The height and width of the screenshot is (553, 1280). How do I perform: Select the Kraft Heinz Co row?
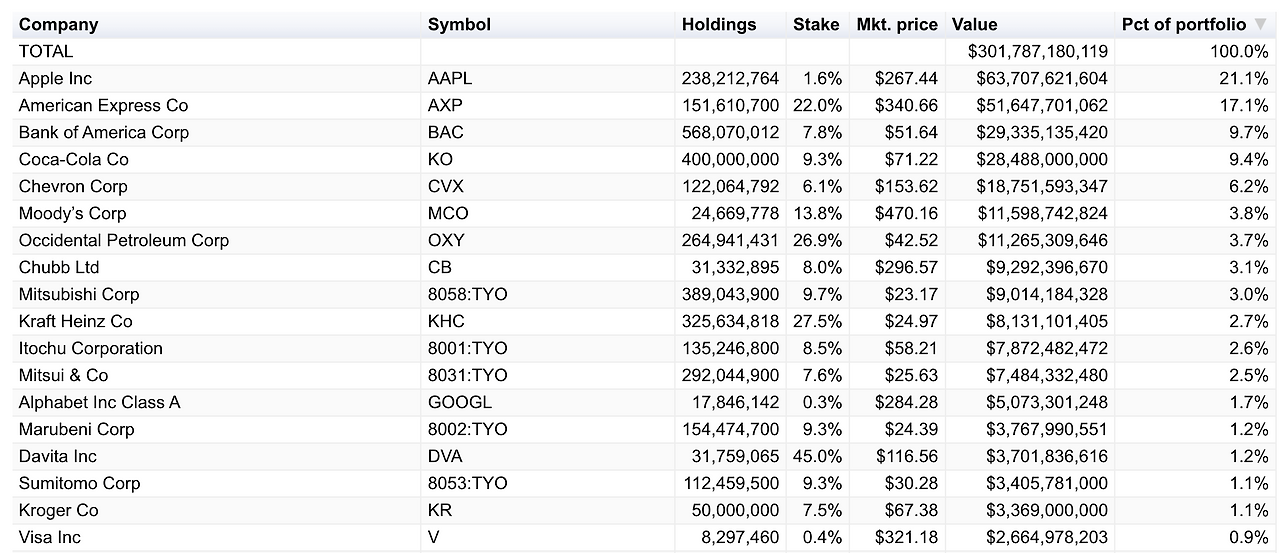click(76, 321)
